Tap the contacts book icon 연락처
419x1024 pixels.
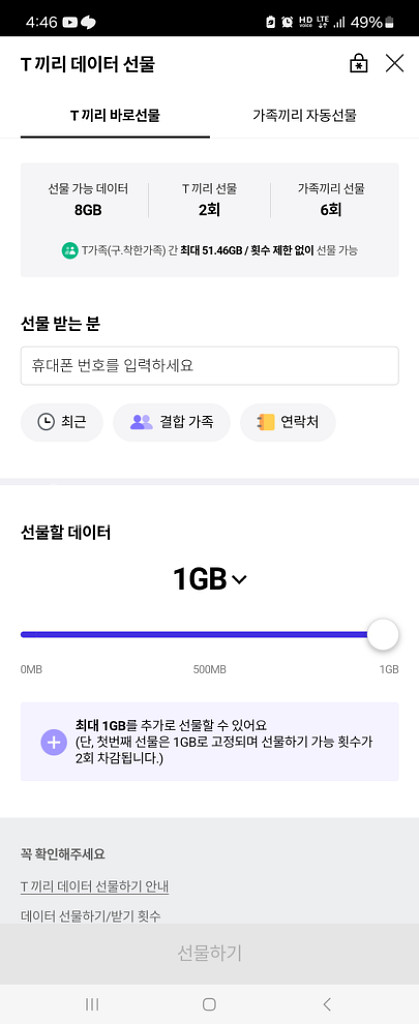(x=265, y=422)
